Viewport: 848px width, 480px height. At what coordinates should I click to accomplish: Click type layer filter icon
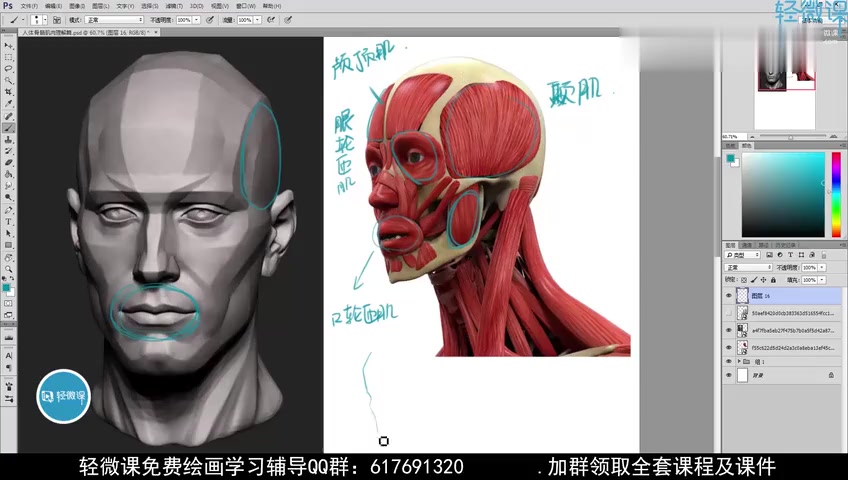790,255
